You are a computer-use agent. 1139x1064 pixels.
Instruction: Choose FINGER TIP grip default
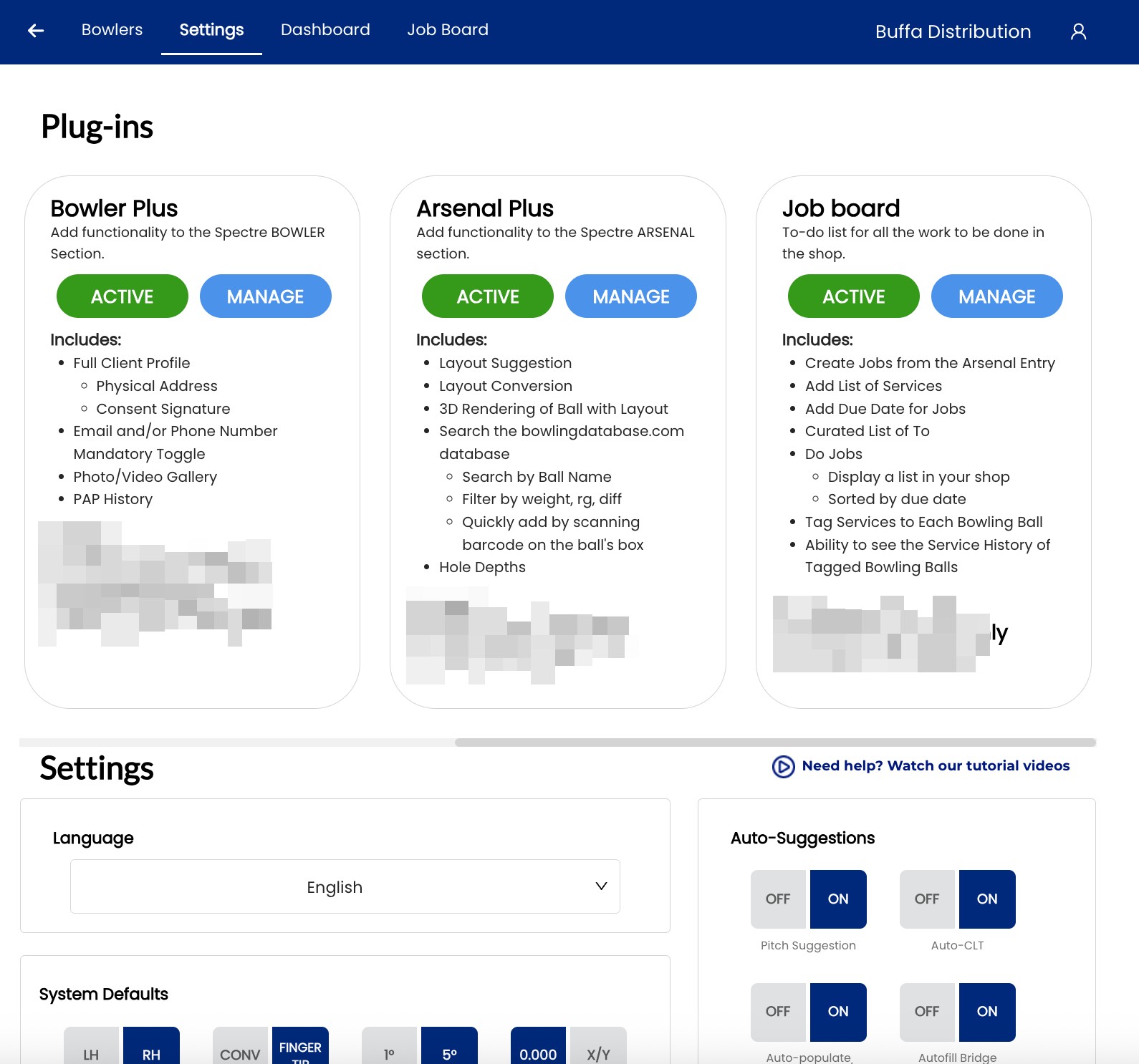(x=300, y=1046)
